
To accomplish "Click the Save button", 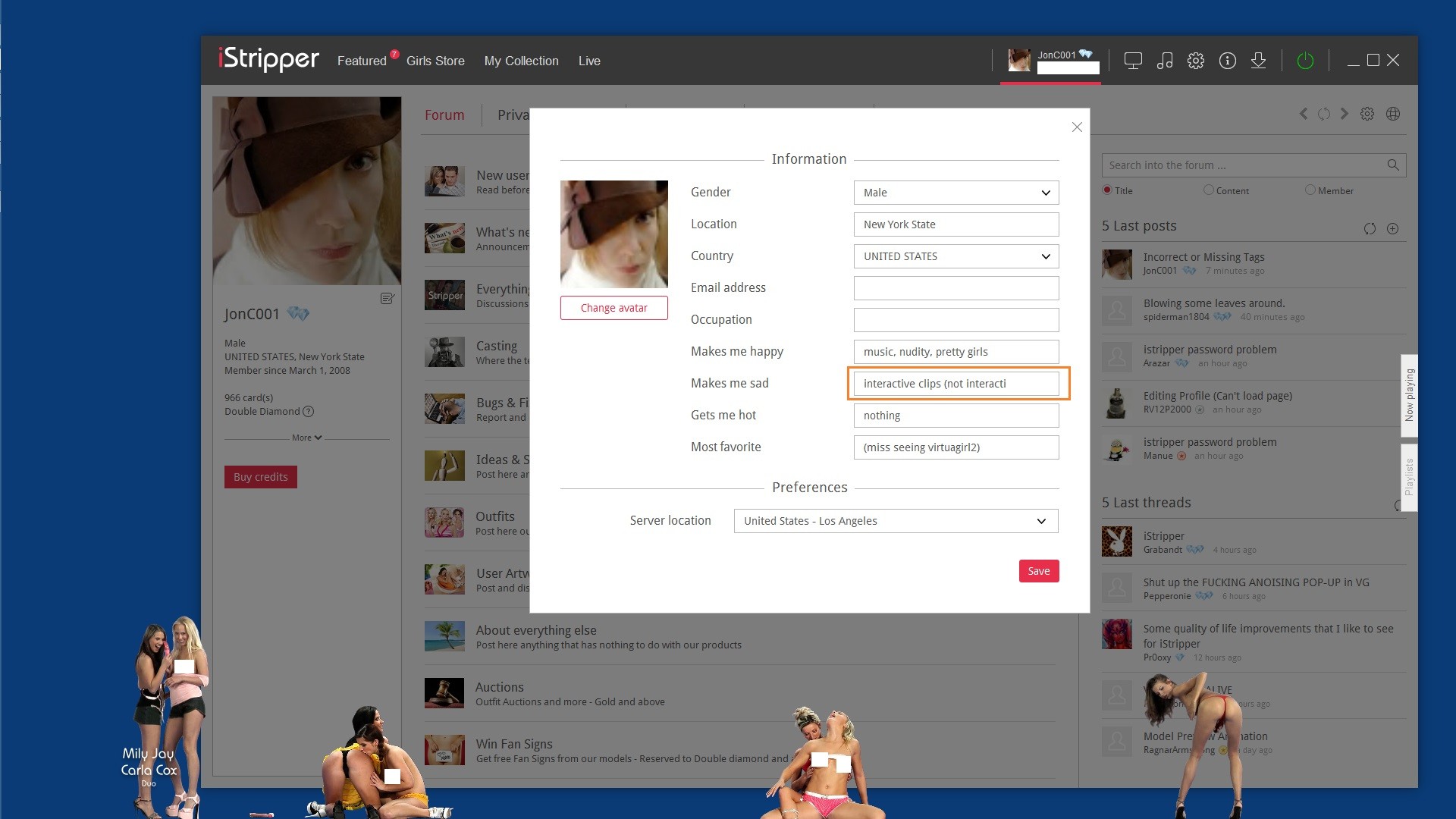I will 1038,571.
